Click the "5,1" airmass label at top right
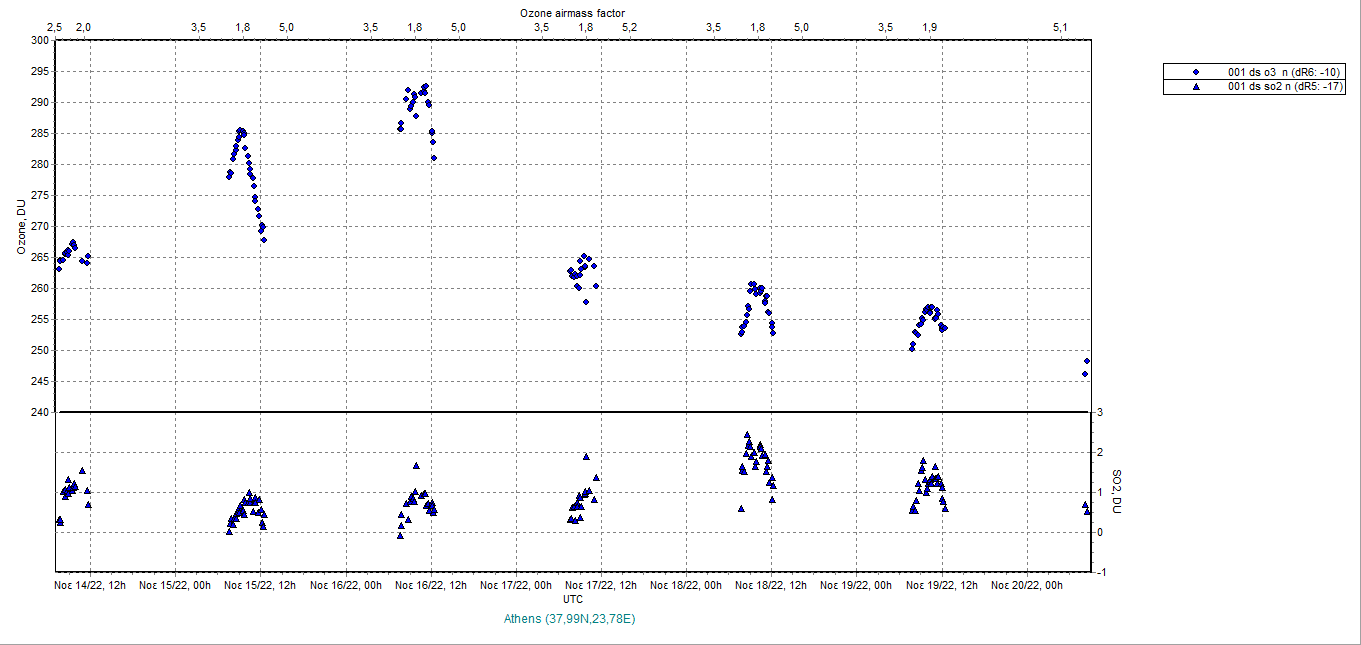Viewport: 1361px width, 645px height. (x=1061, y=27)
